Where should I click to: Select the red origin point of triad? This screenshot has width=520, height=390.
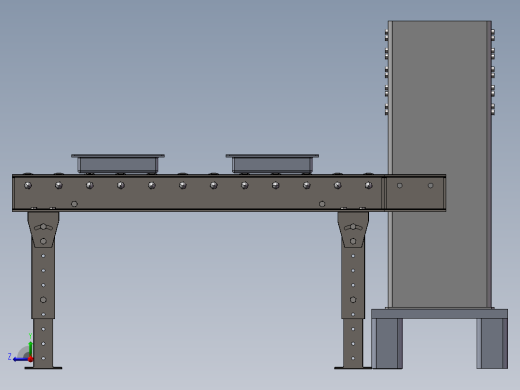(x=31, y=359)
